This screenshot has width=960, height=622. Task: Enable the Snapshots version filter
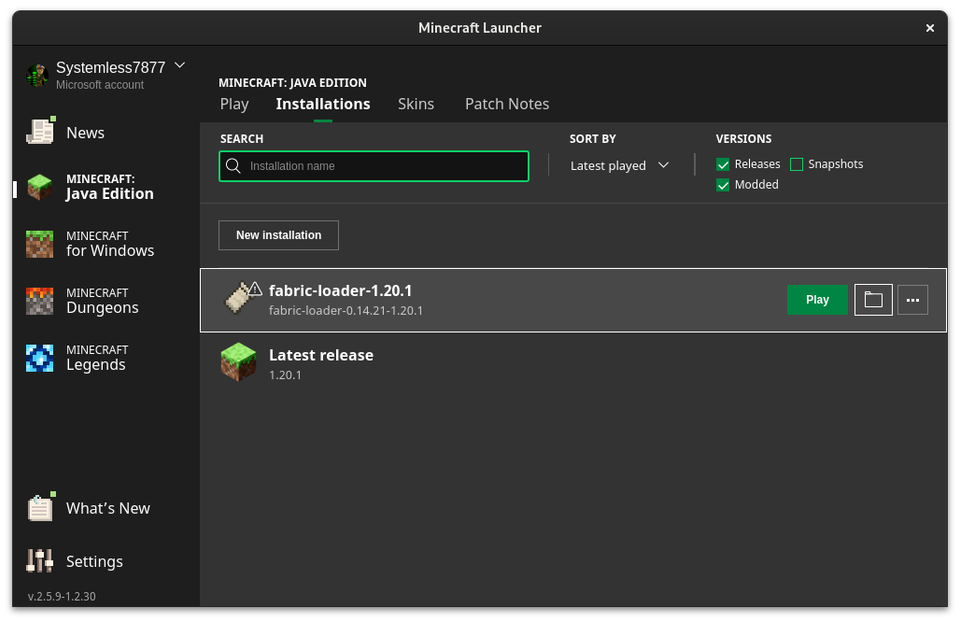[x=796, y=163]
